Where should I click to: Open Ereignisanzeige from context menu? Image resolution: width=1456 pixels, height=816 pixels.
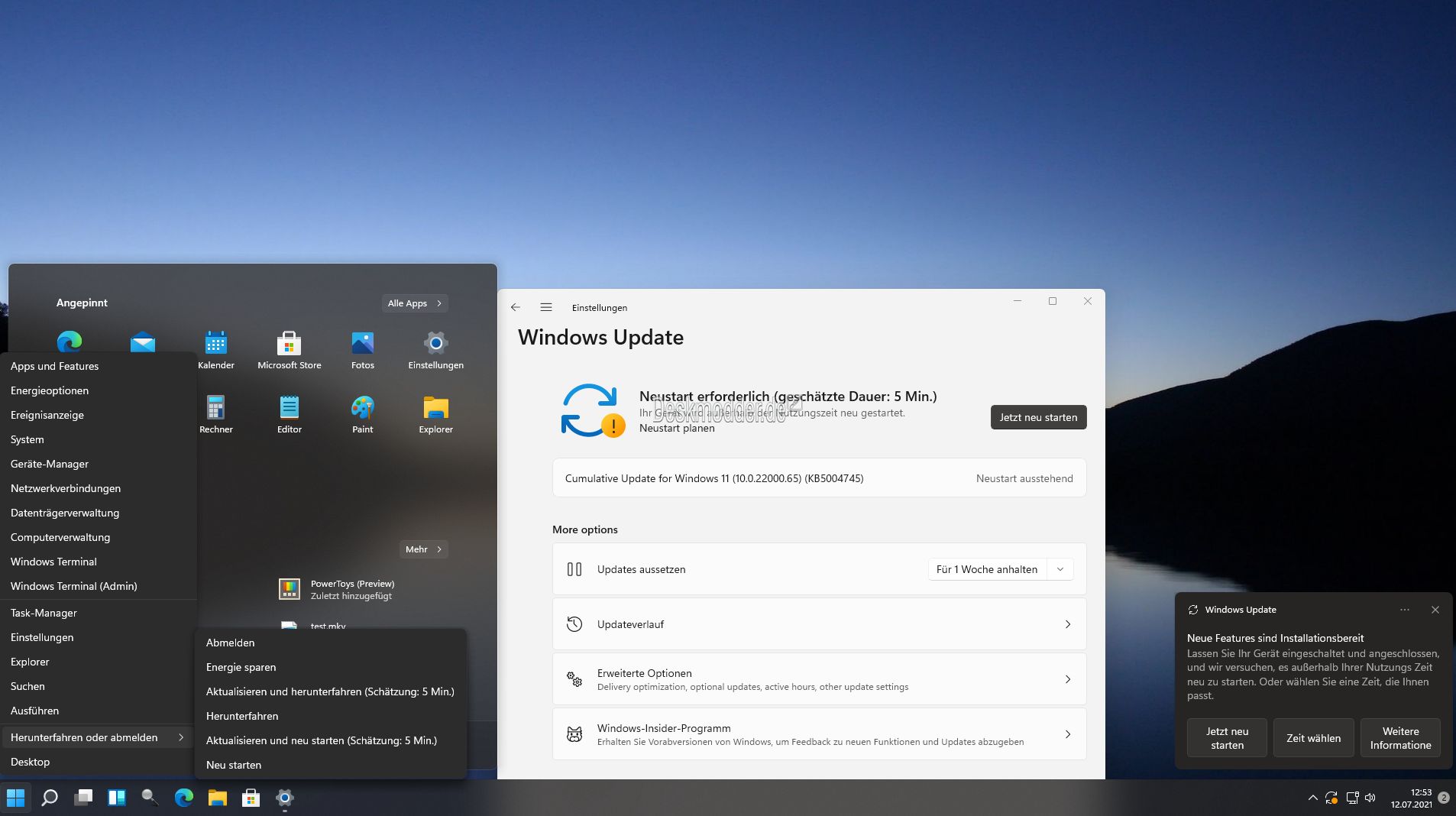(98, 415)
